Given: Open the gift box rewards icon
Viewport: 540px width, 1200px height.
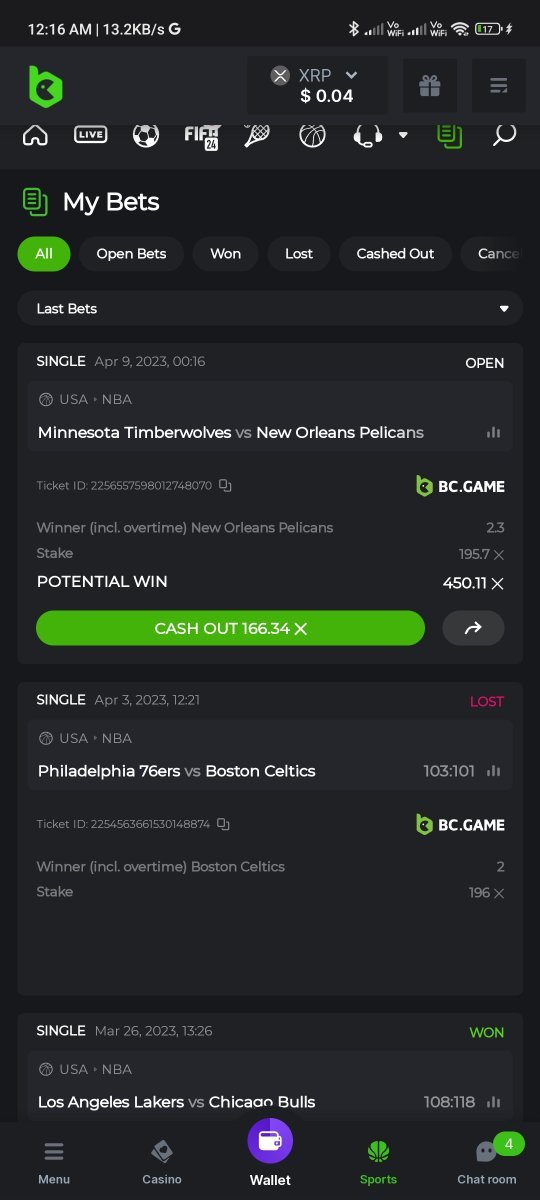Looking at the screenshot, I should click(430, 86).
